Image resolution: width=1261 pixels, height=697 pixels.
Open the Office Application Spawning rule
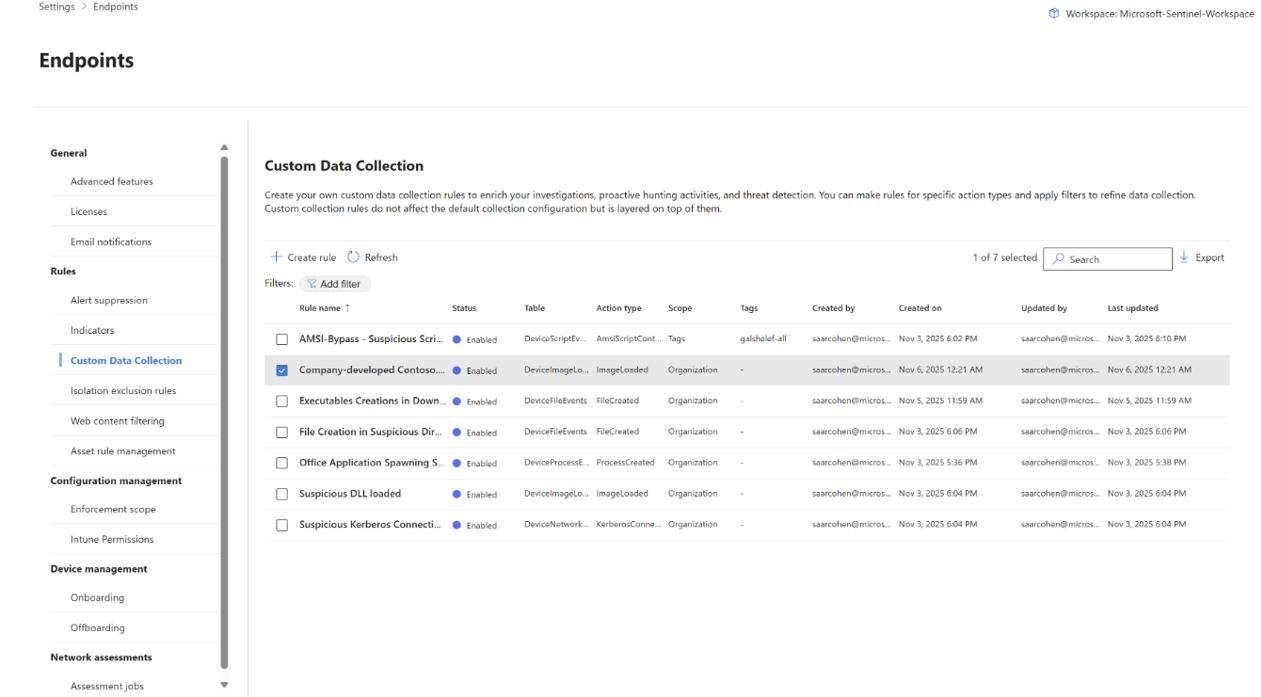(x=371, y=463)
